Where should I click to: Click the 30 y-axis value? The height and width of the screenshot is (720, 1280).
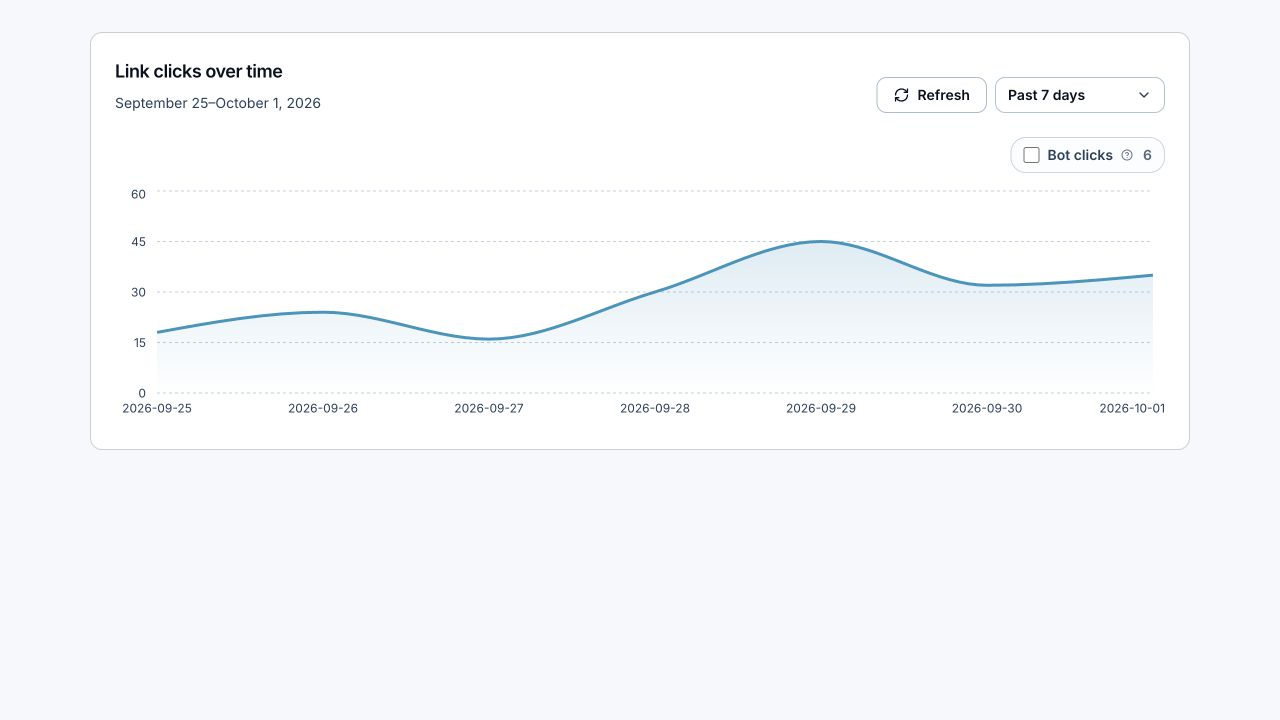[x=138, y=292]
